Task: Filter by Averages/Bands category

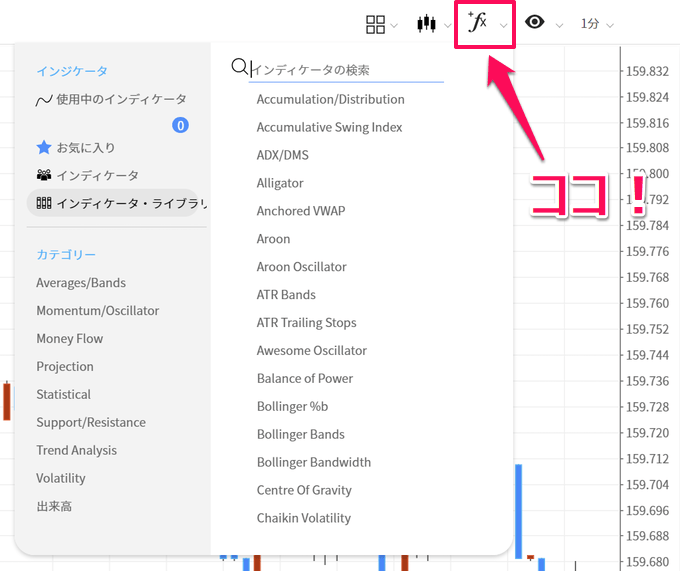Action: tap(81, 283)
